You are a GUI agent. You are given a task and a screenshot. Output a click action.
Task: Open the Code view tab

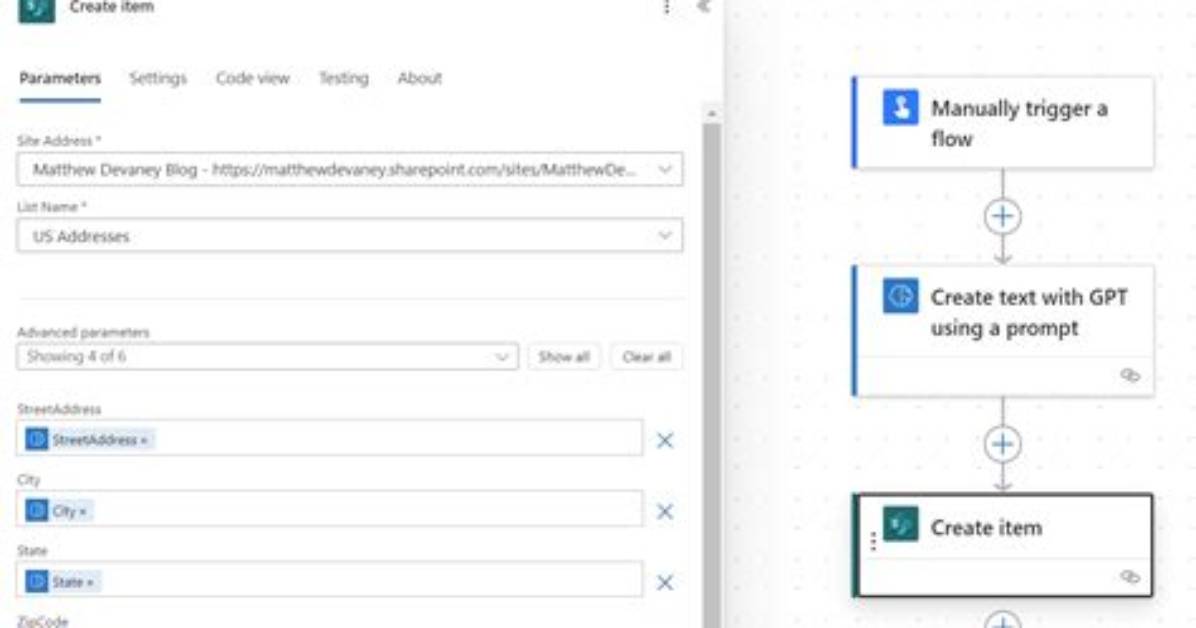[252, 78]
